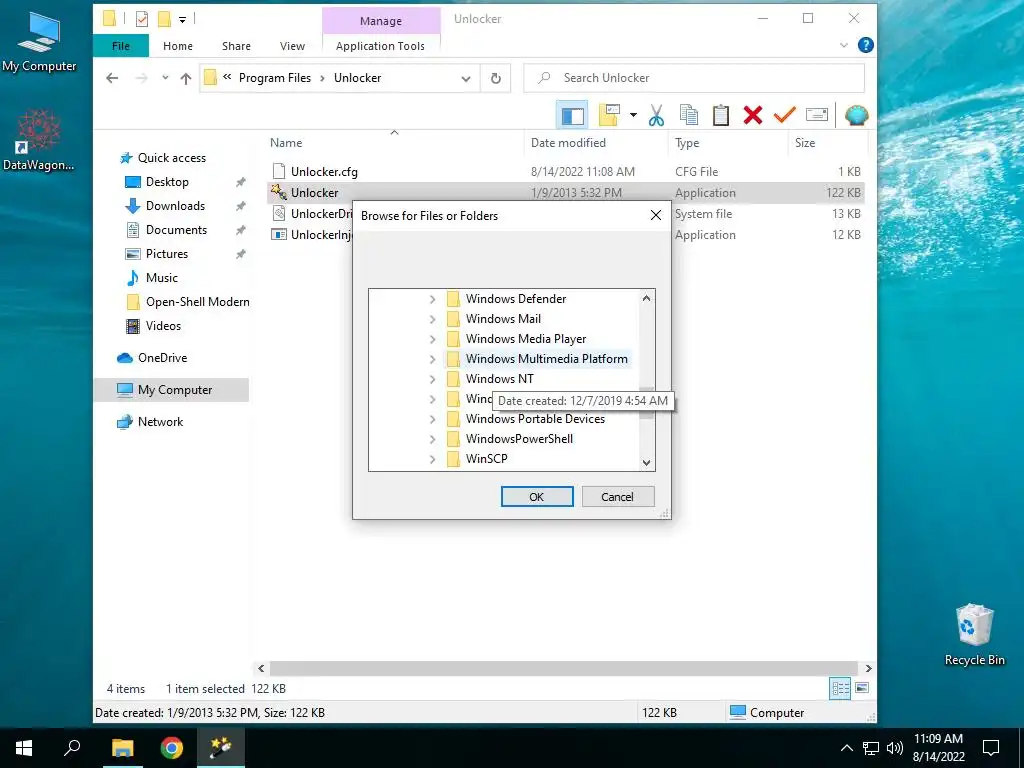Go back with the left arrow
The height and width of the screenshot is (768, 1024).
tap(112, 78)
